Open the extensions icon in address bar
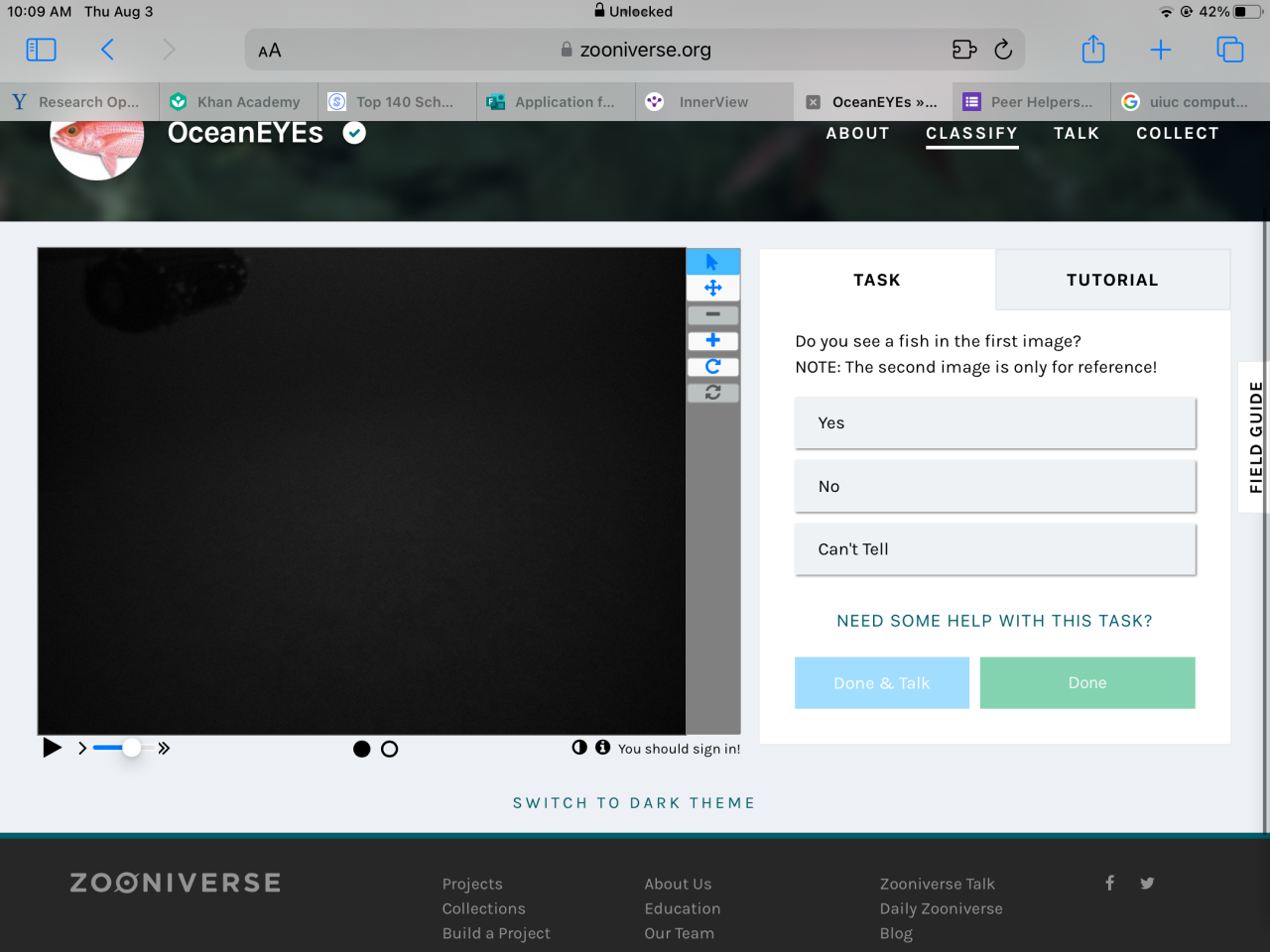 (964, 50)
